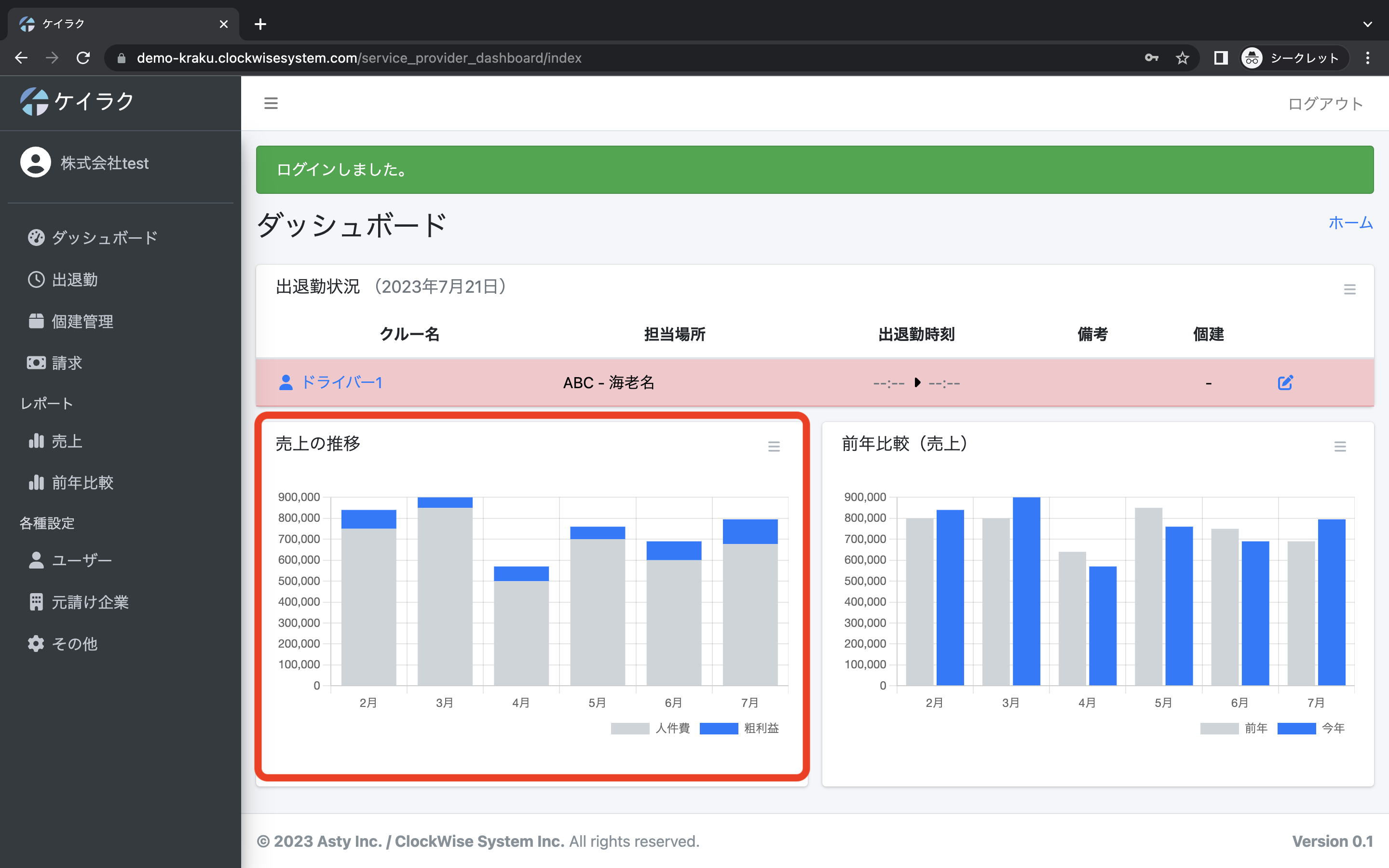Open the ダッシュボード sidebar menu item

pyautogui.click(x=93, y=238)
